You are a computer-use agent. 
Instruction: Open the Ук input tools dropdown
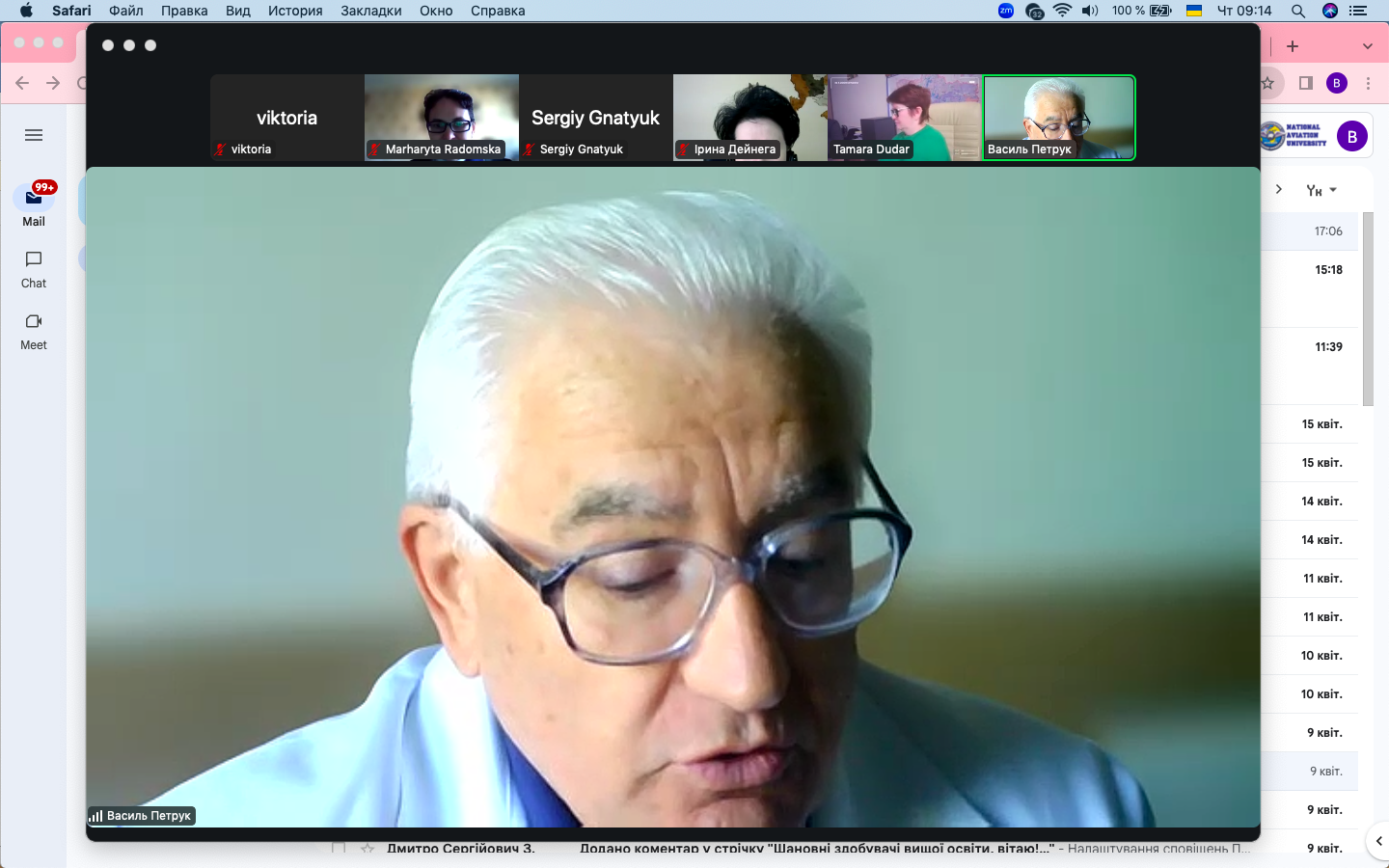click(1321, 190)
